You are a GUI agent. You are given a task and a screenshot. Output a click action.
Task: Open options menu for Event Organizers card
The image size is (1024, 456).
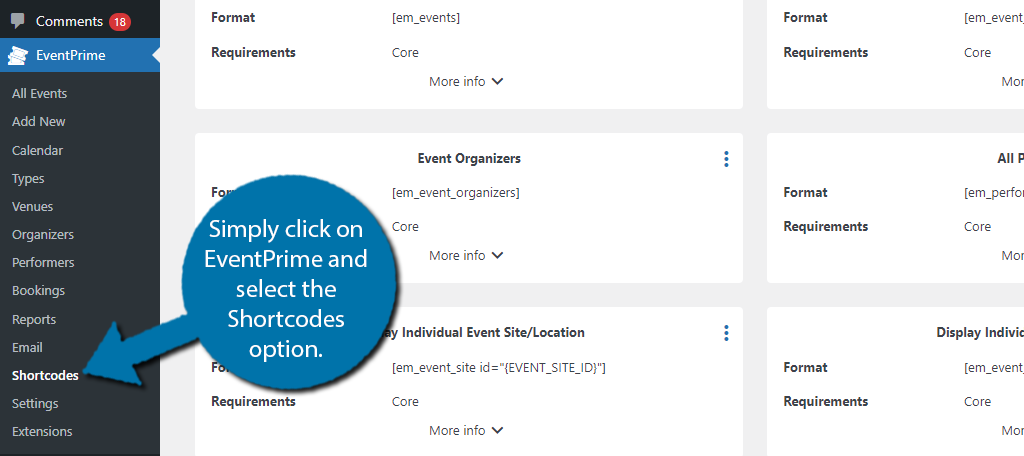[x=726, y=159]
